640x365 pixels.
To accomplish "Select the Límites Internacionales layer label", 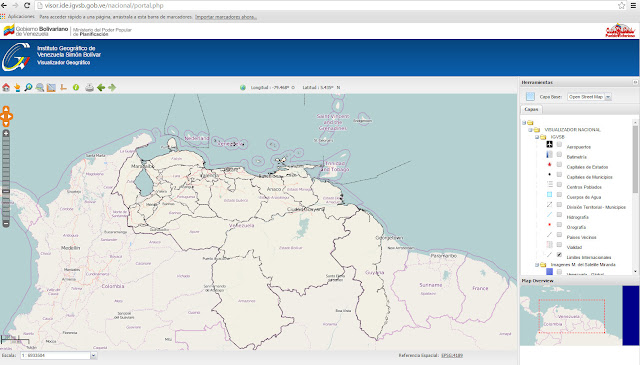I will 589,258.
